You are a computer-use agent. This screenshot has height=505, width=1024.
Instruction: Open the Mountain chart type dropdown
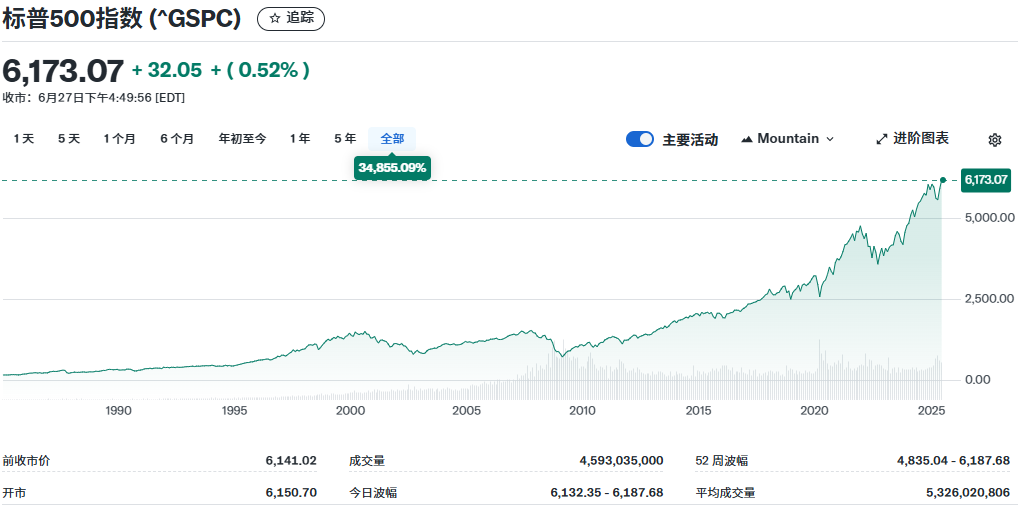pyautogui.click(x=788, y=138)
